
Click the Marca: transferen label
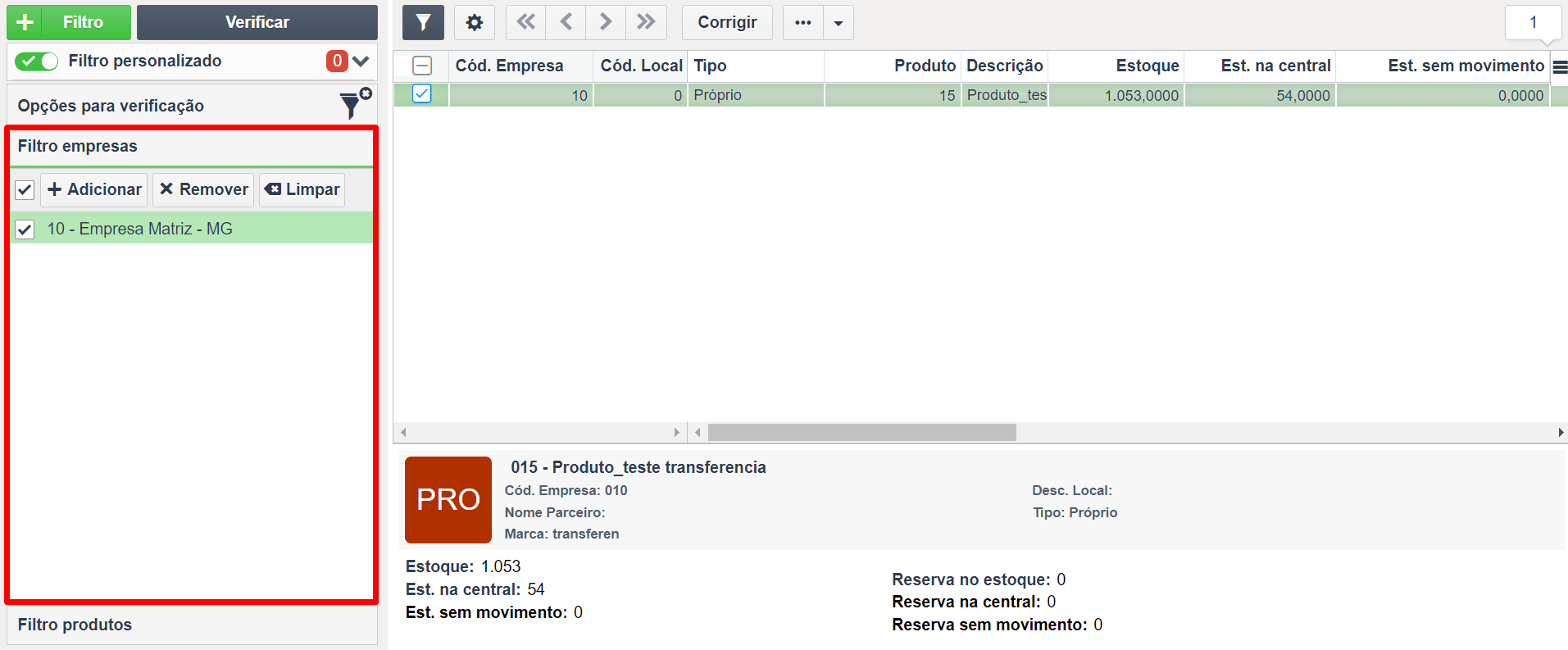tap(562, 534)
